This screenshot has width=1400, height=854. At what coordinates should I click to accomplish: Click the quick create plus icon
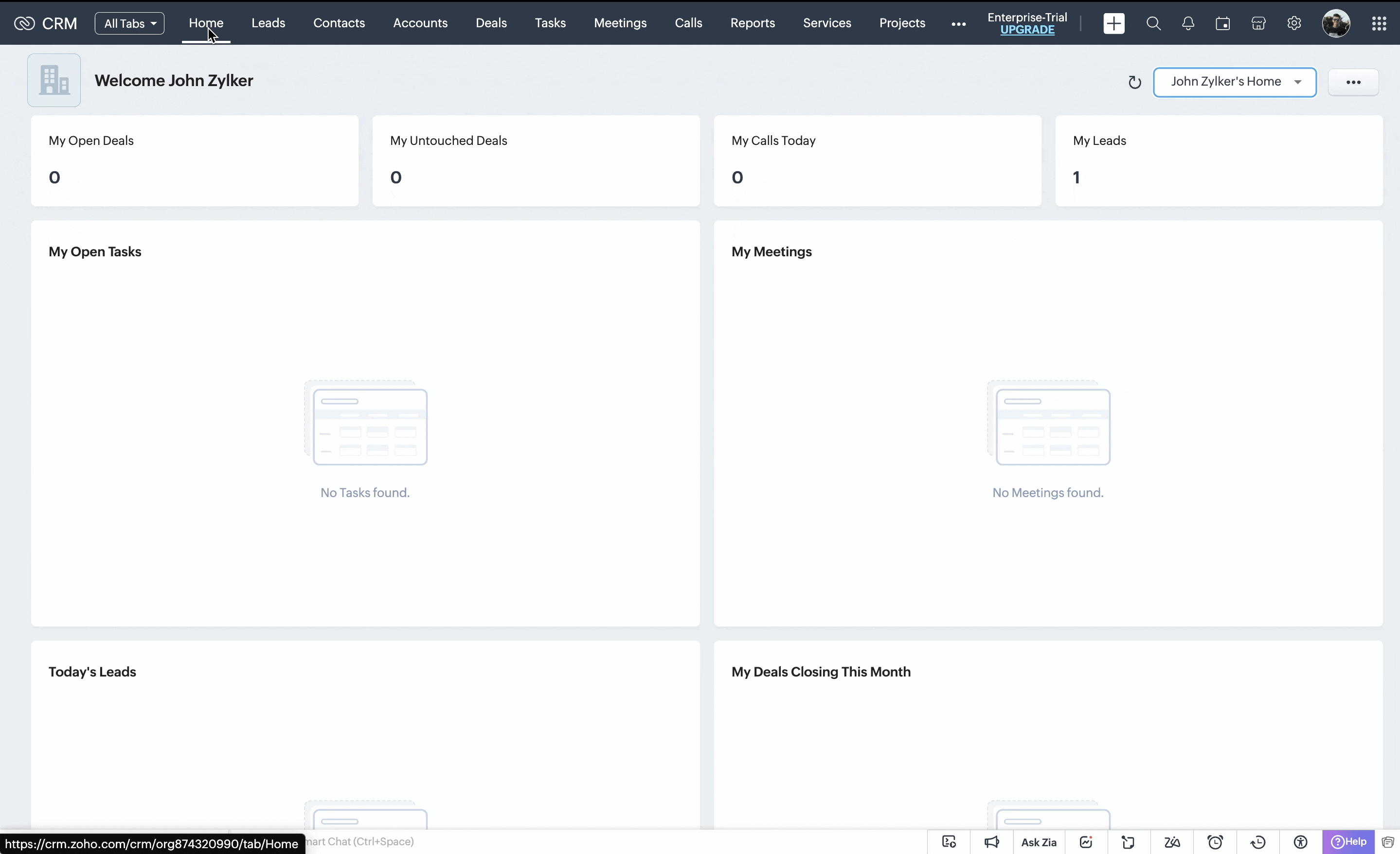click(x=1113, y=23)
